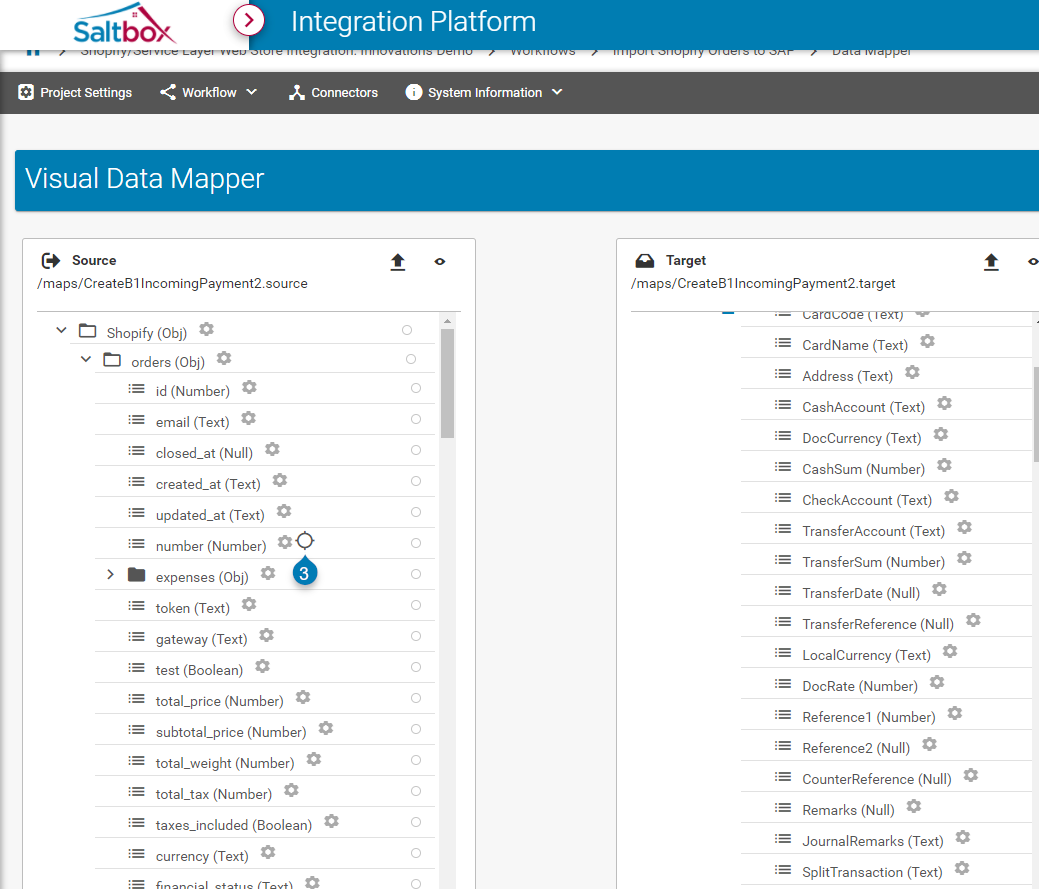Click the list icon for test (Boolean)
Viewport: 1042px width, 889px height.
pos(136,668)
